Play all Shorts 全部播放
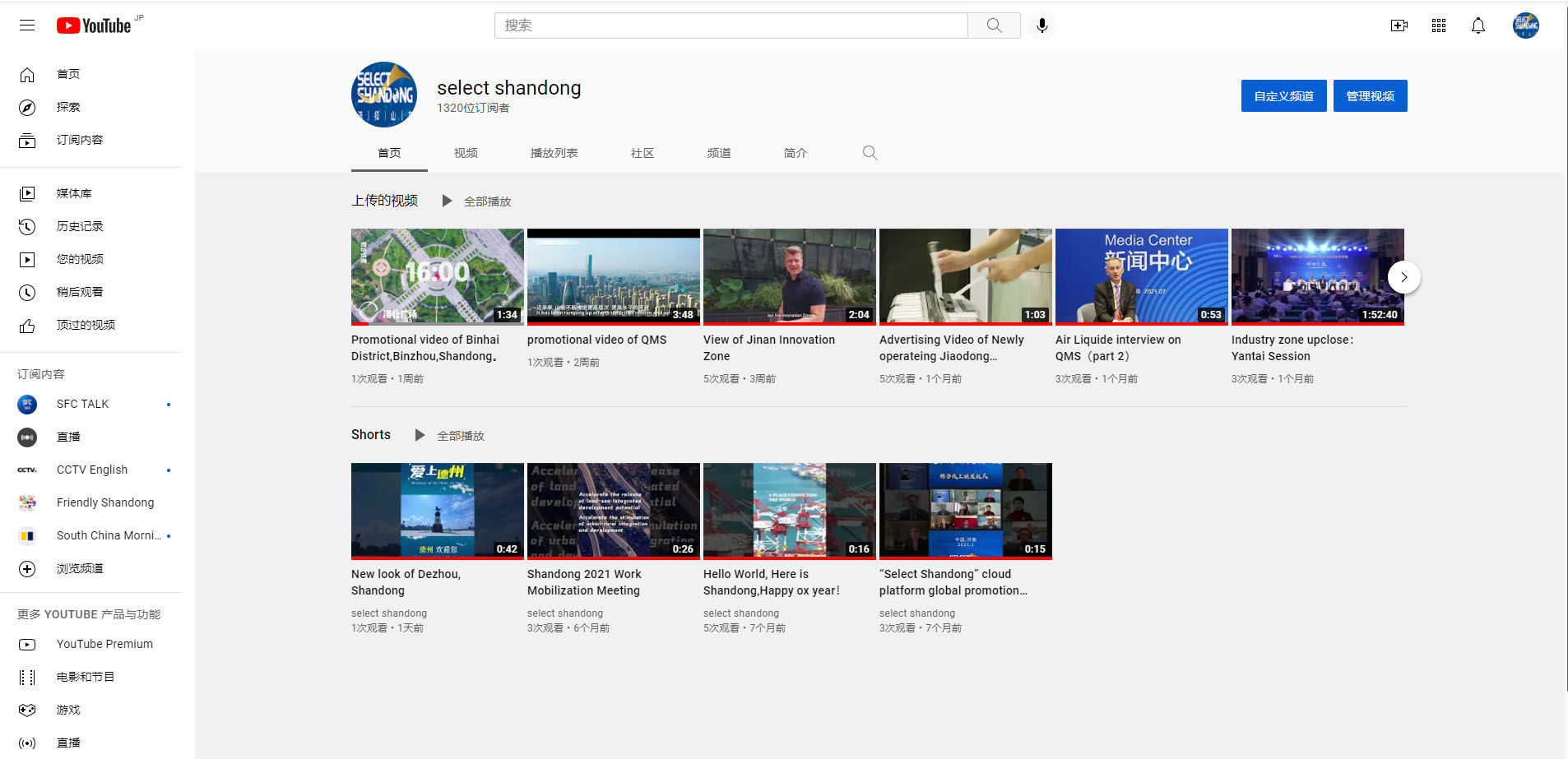This screenshot has height=759, width=1568. 450,436
